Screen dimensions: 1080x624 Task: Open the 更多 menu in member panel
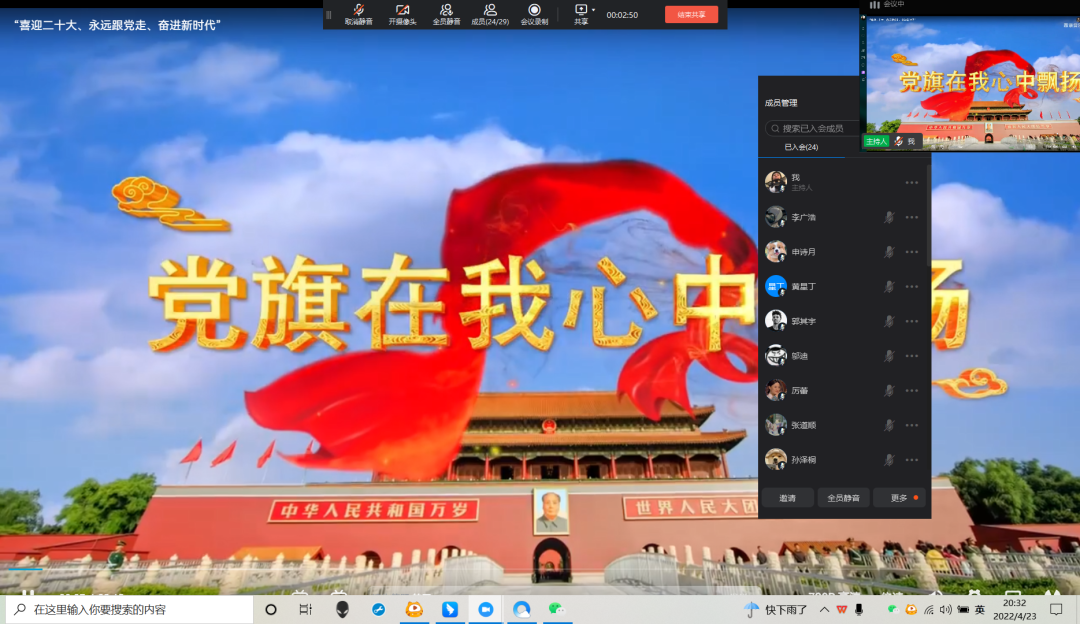(x=899, y=498)
